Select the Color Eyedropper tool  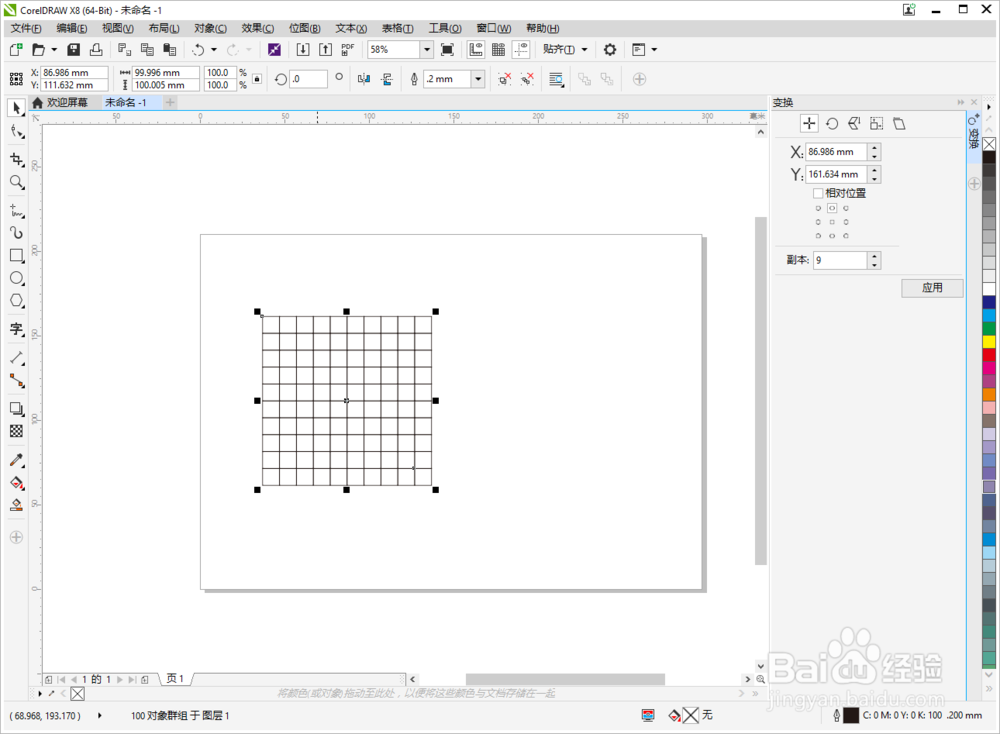[16, 460]
